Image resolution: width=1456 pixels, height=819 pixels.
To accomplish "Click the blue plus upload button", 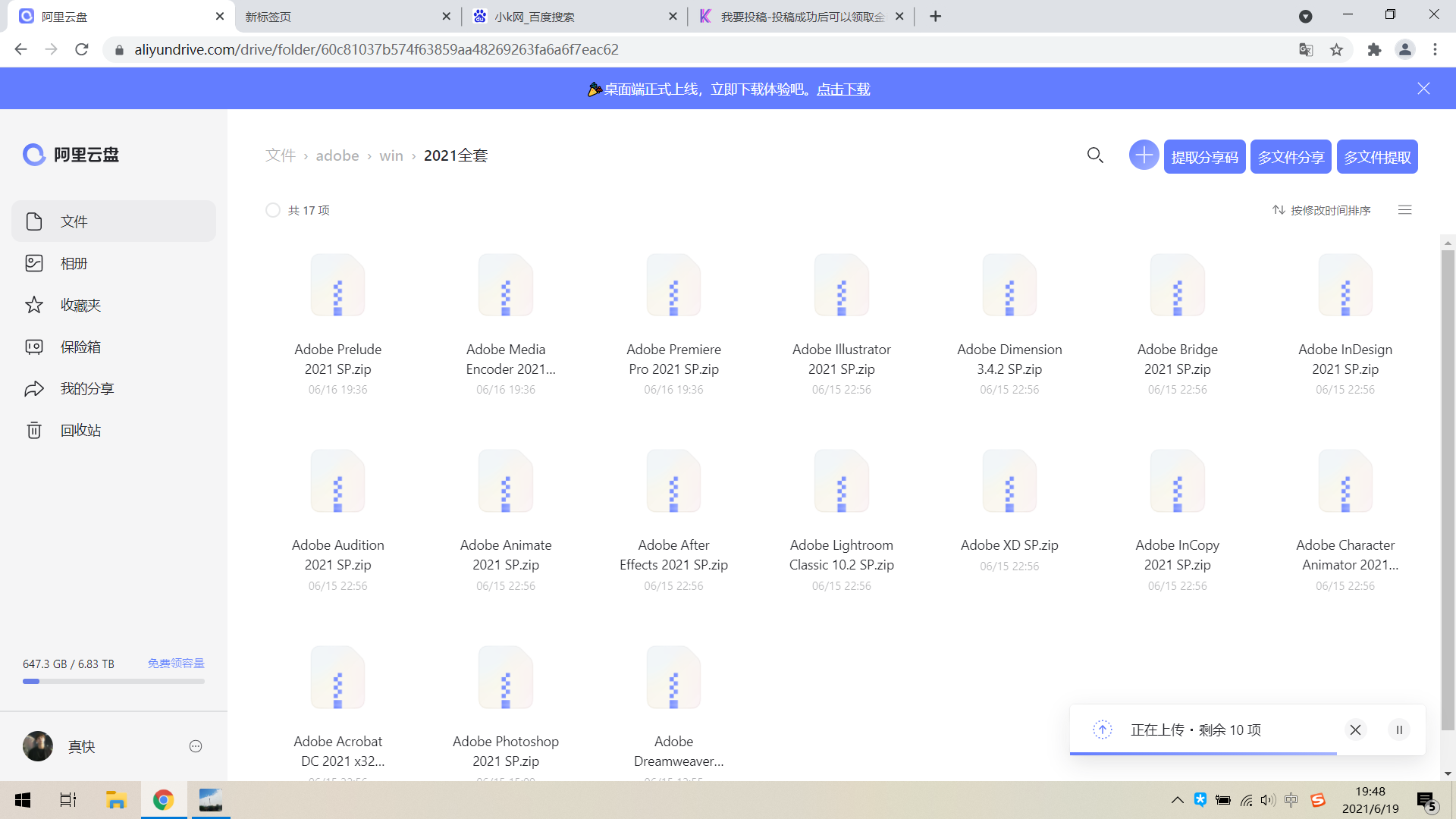I will [x=1144, y=155].
